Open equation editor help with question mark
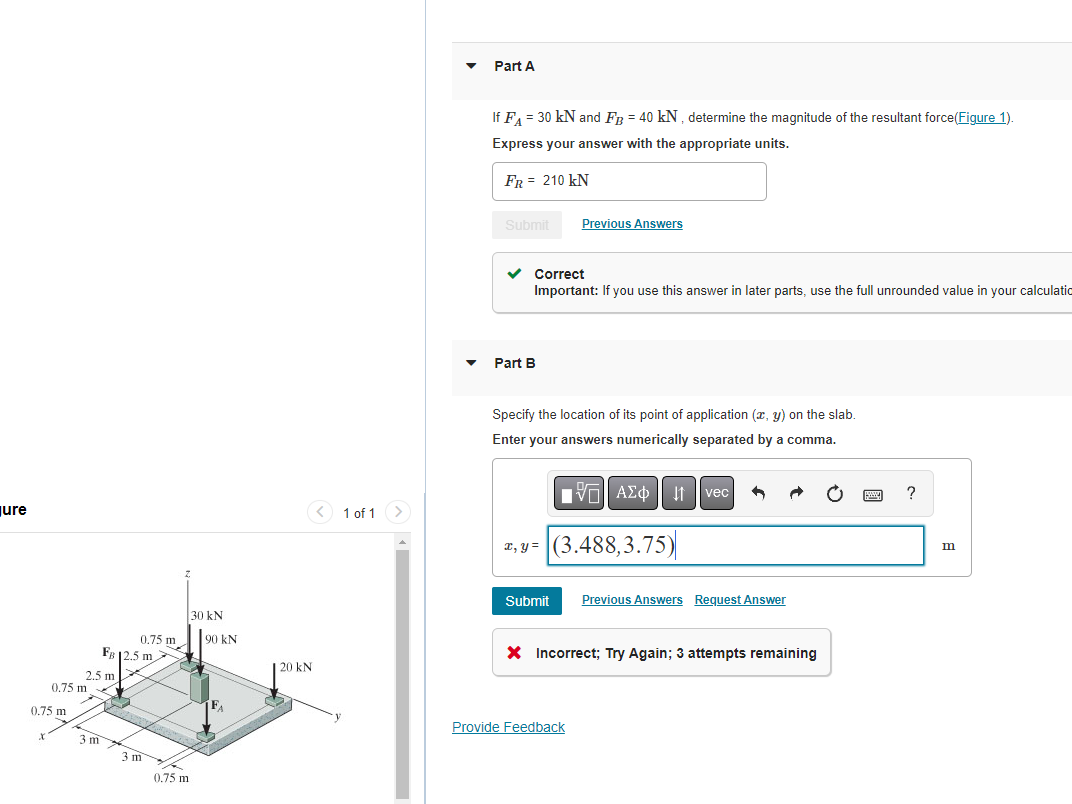1072x804 pixels. coord(910,493)
